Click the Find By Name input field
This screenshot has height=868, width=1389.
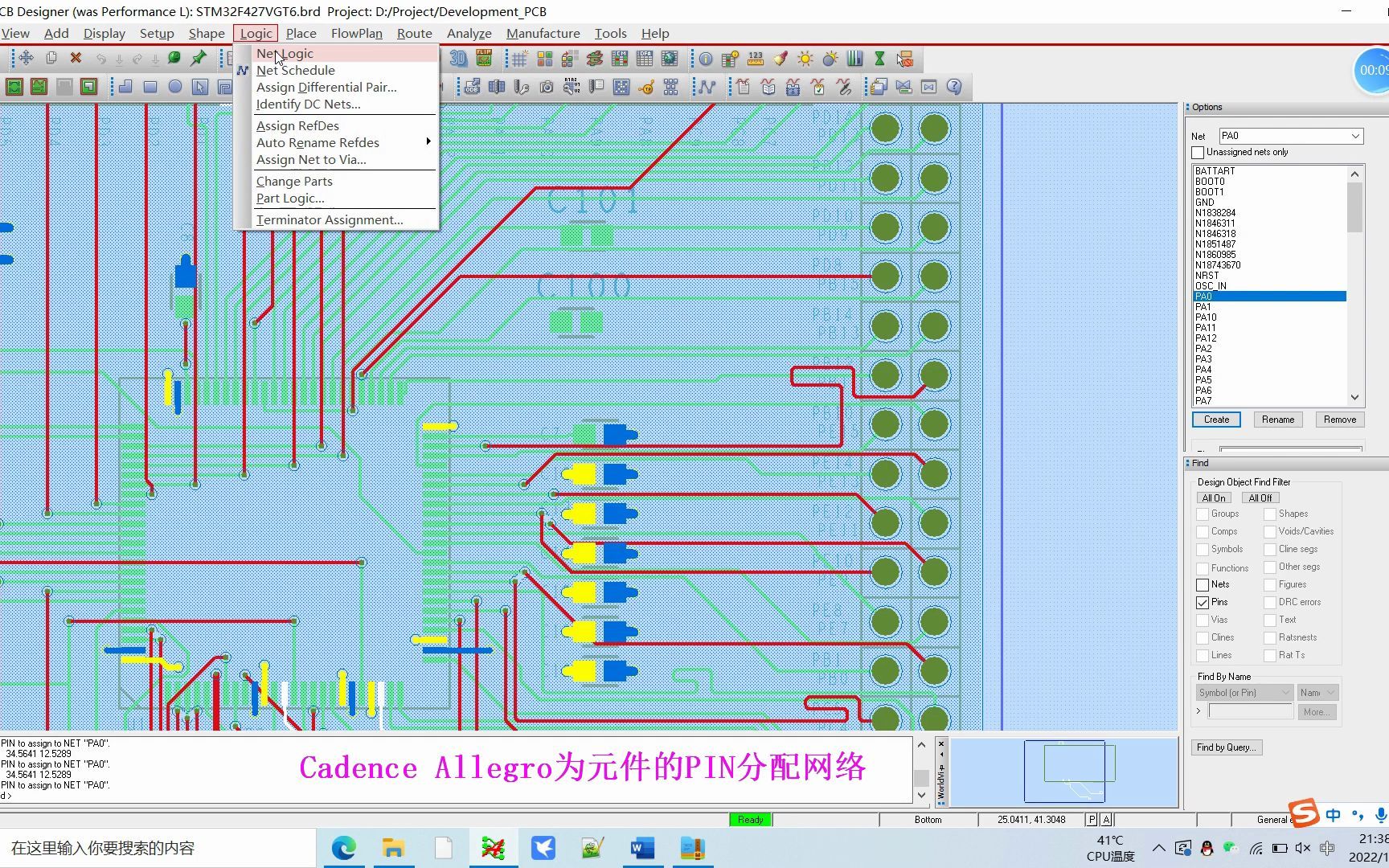coord(1251,711)
